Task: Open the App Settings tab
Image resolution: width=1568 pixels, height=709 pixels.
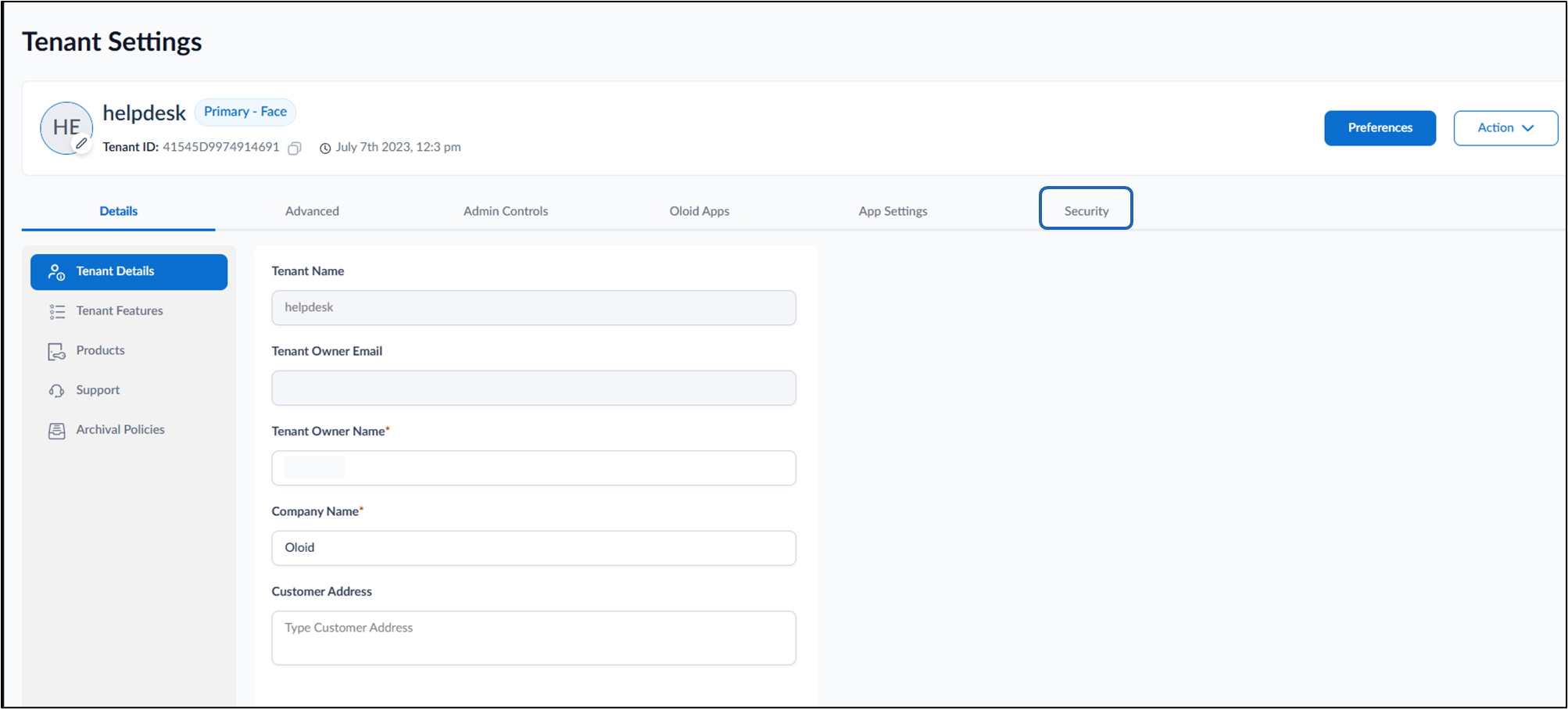Action: [x=893, y=211]
